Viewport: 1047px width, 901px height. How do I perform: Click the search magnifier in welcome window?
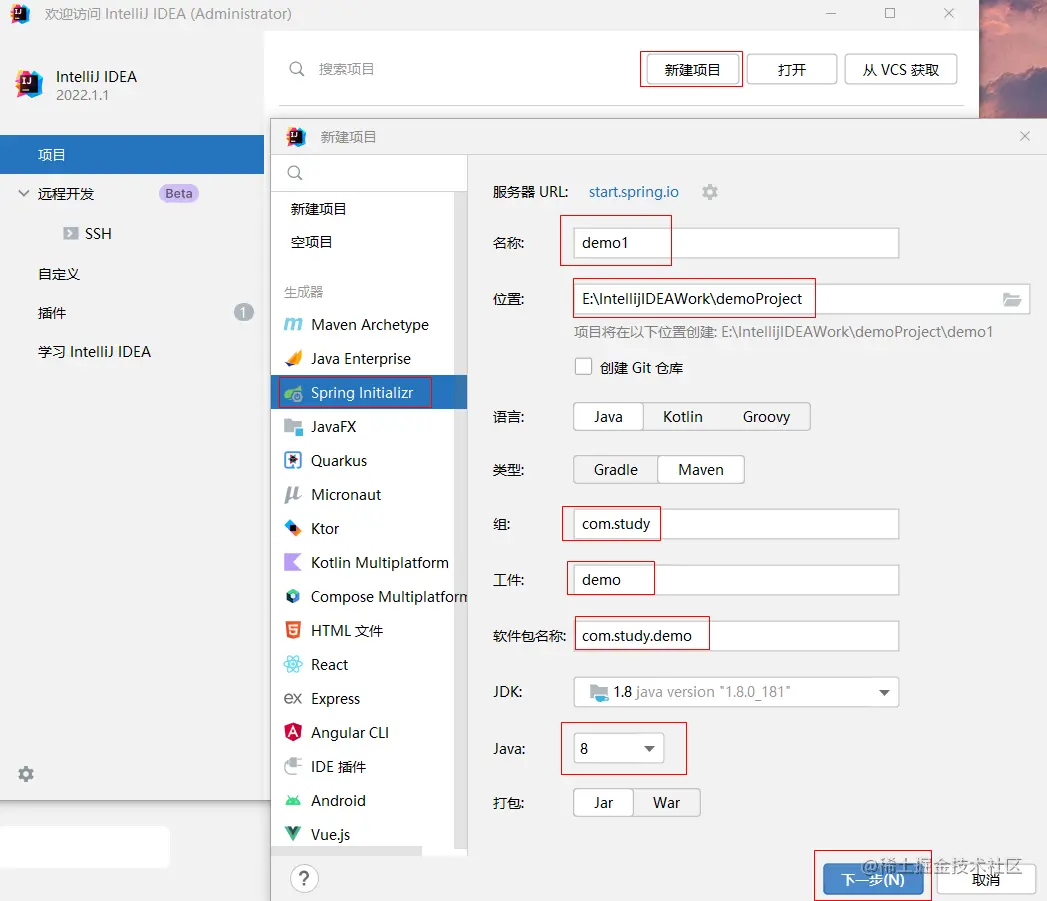296,69
